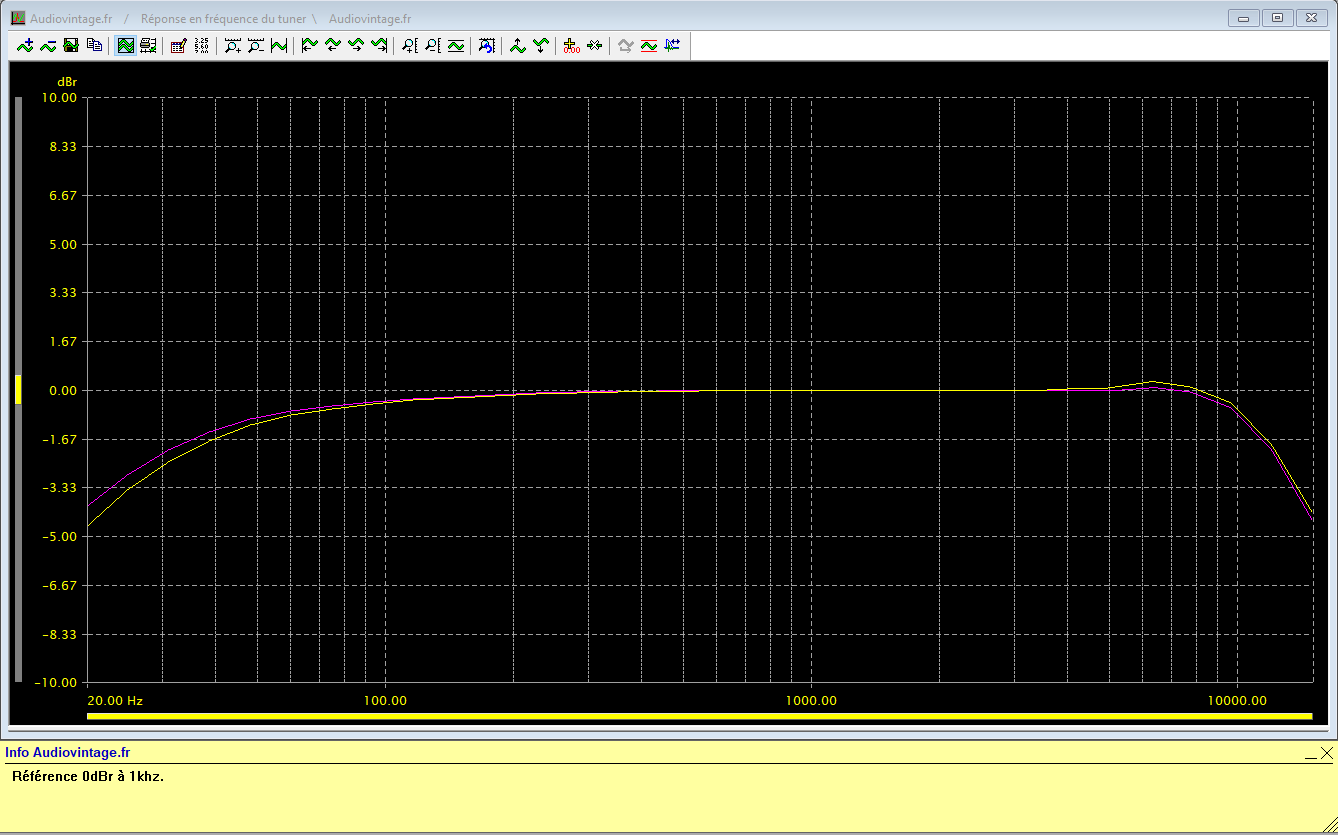This screenshot has width=1338, height=835.
Task: Click the -1.67 axis value label
Action: click(59, 439)
